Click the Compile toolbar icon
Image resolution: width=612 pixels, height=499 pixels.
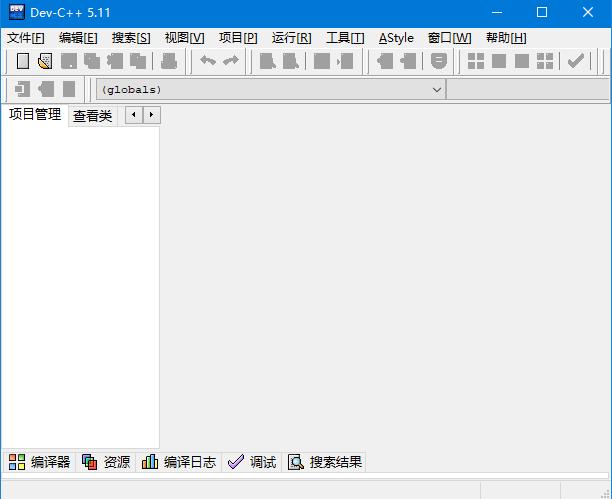476,61
